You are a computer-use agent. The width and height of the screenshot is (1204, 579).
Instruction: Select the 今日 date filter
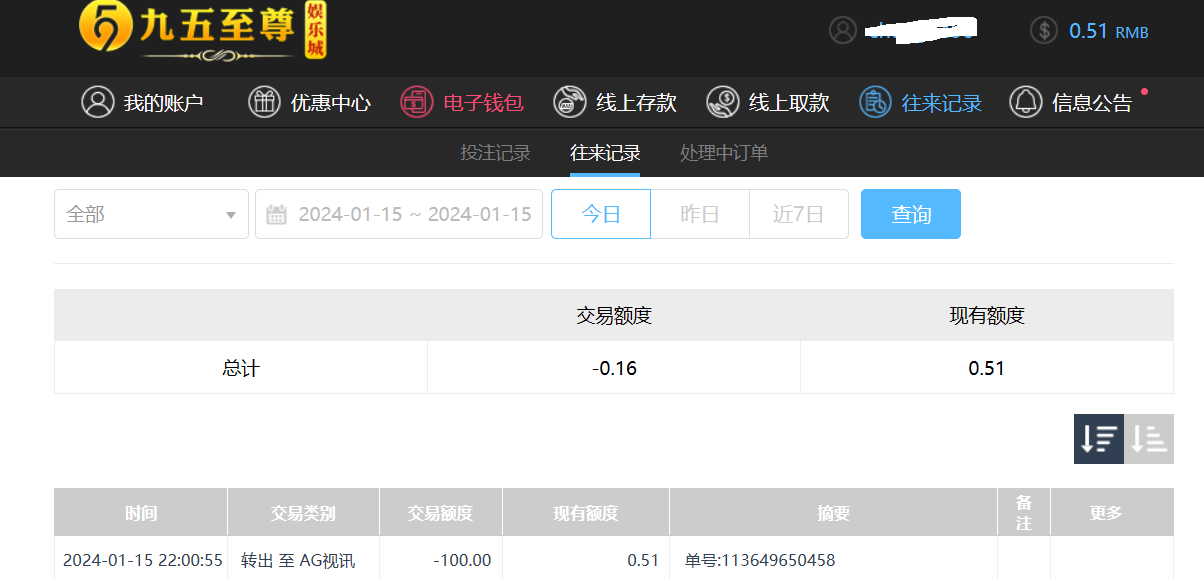point(601,214)
